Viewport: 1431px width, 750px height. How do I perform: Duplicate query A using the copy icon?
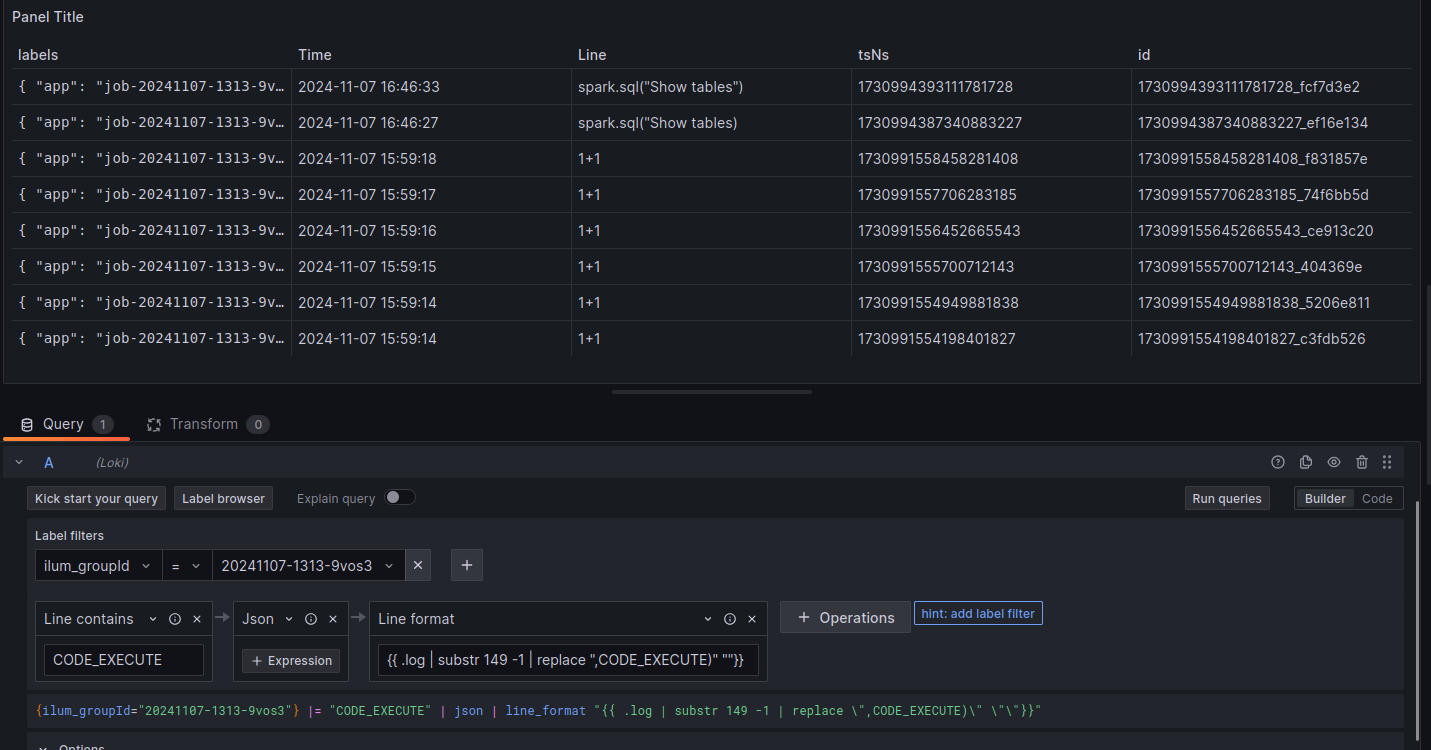coord(1306,462)
